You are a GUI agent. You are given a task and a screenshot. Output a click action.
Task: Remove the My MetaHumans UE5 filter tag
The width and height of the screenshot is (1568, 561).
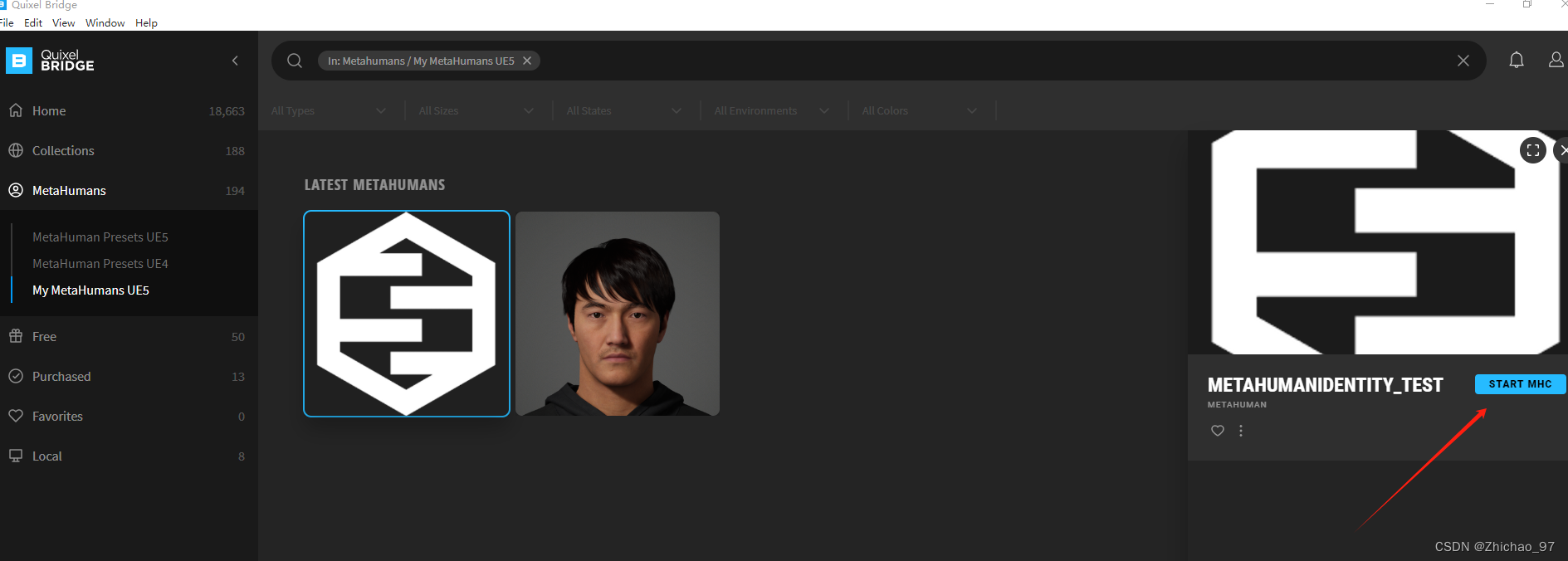527,61
